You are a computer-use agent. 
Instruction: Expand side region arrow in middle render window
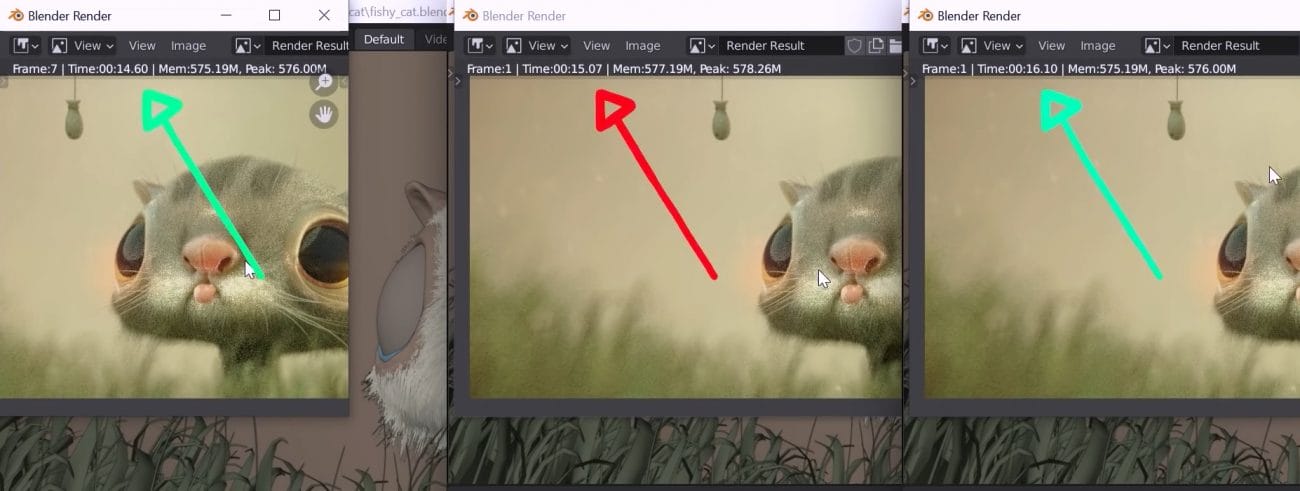pos(458,82)
